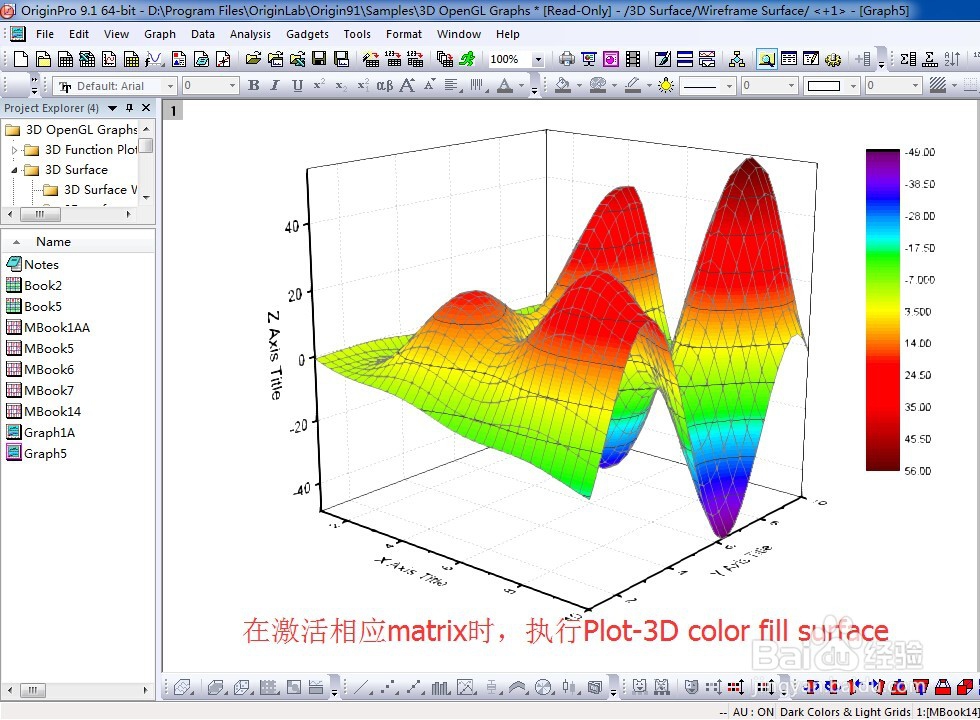Create a new workbook

coord(65,59)
